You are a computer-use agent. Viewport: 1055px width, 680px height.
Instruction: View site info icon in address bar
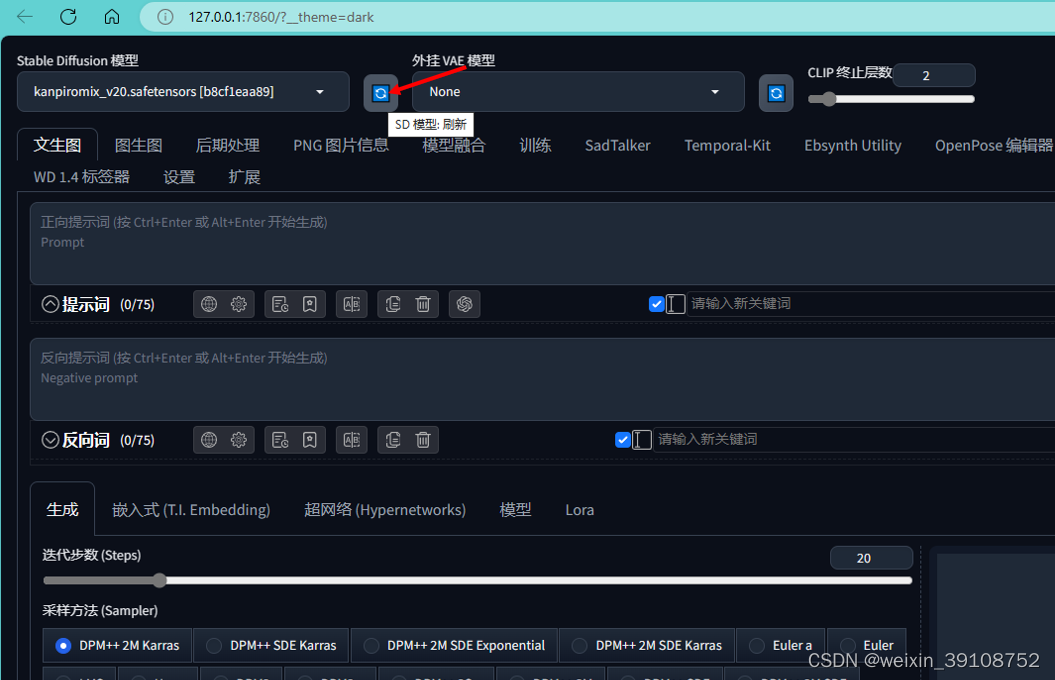tap(165, 17)
